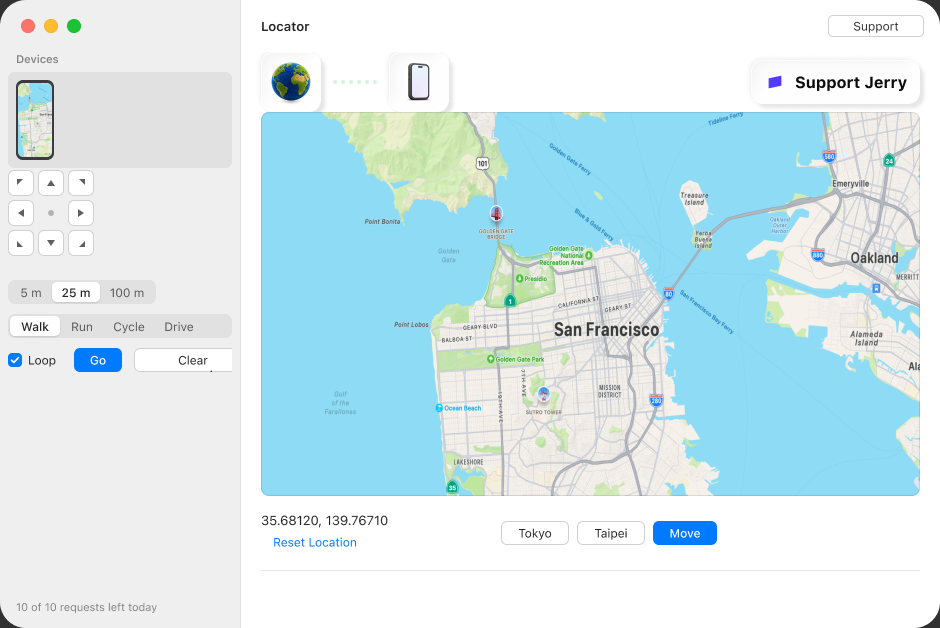Select the 5 m step distance
The height and width of the screenshot is (628, 940).
click(x=31, y=292)
